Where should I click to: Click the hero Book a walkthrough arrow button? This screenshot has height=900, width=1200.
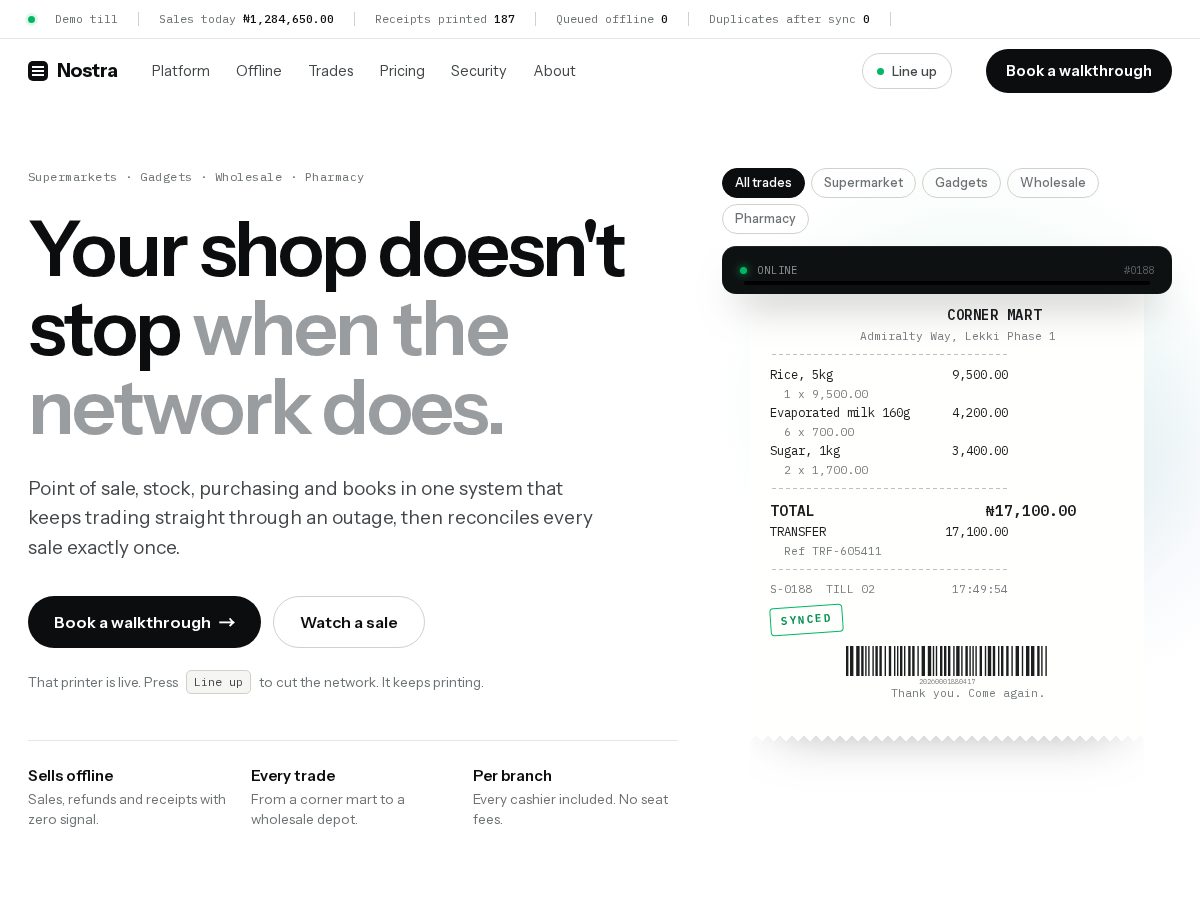(x=144, y=622)
